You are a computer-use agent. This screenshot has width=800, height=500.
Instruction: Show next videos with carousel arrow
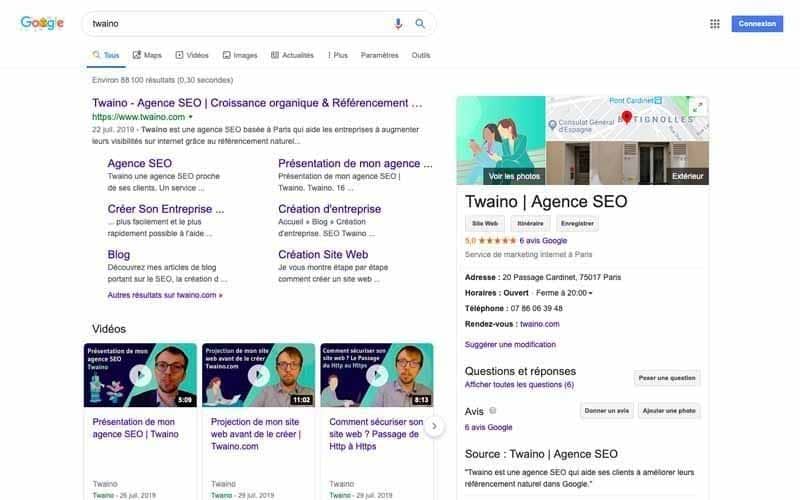(x=434, y=426)
